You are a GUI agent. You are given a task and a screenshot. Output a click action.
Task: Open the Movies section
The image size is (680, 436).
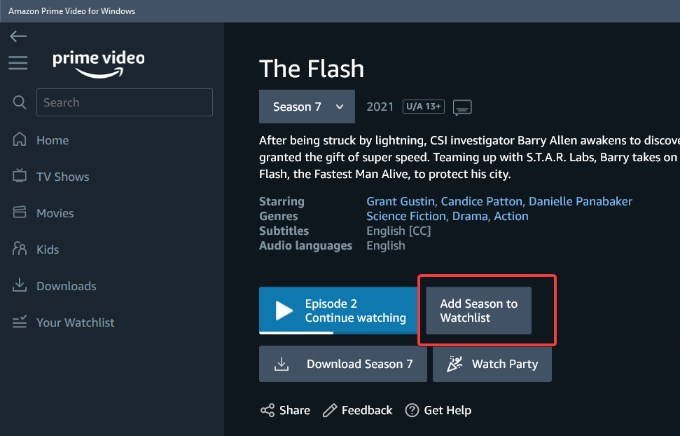[56, 213]
